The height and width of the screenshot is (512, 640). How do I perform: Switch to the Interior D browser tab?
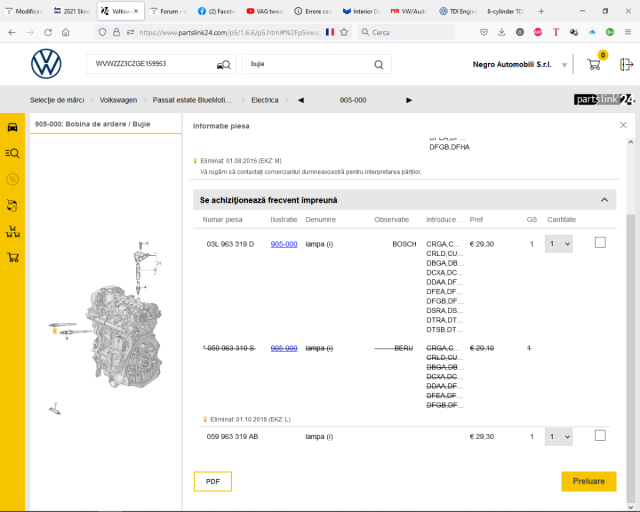(361, 11)
